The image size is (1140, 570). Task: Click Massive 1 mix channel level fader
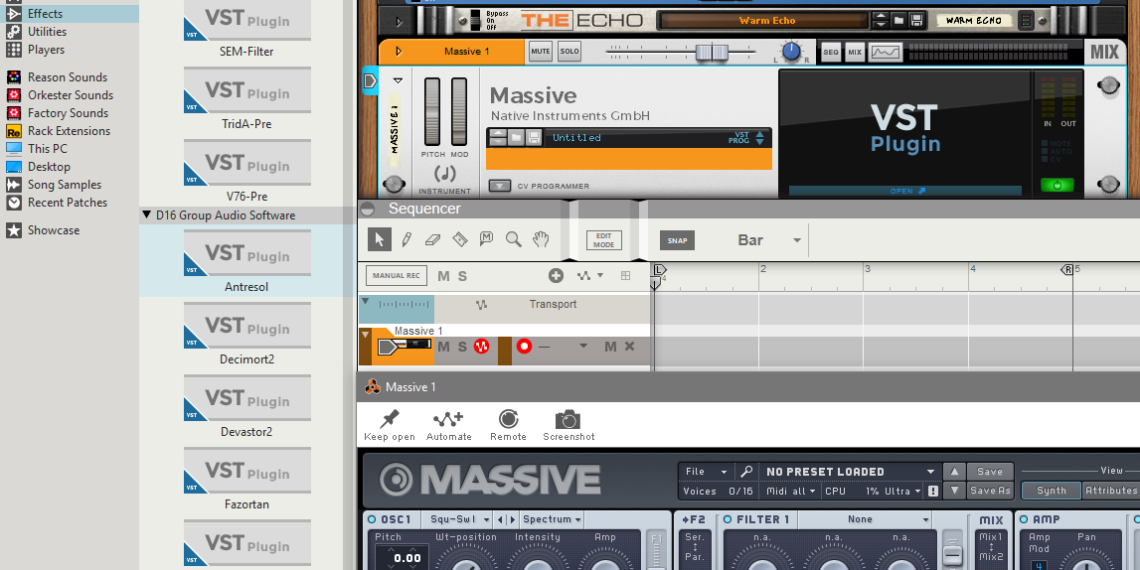(x=712, y=52)
